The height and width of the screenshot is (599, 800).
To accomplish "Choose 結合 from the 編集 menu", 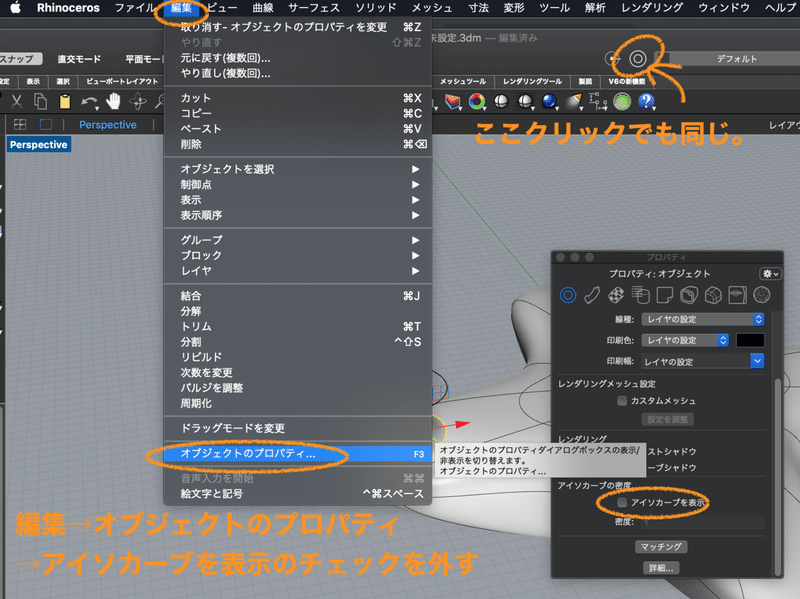I will click(x=297, y=296).
